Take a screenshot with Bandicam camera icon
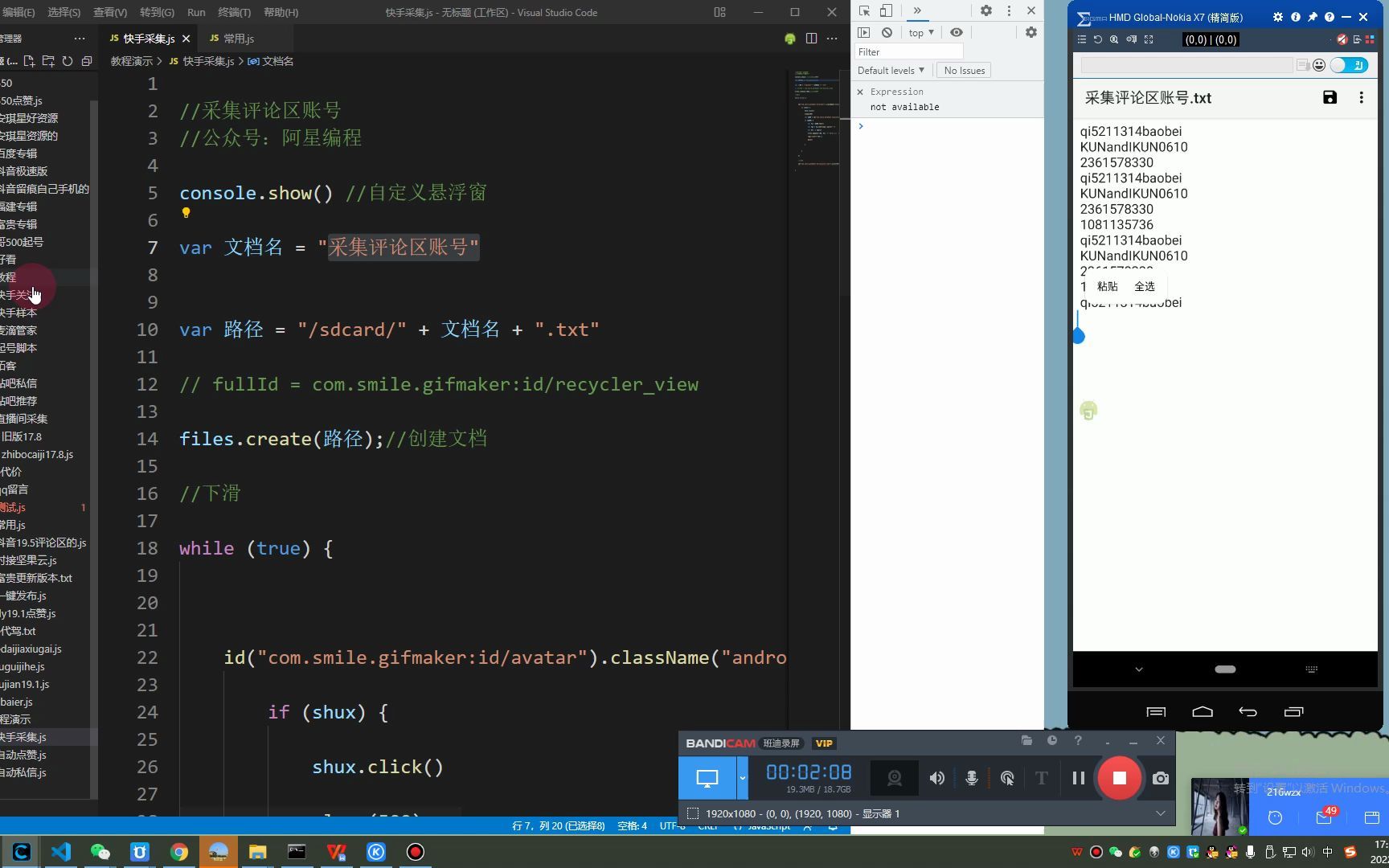The width and height of the screenshot is (1389, 868). point(1160,778)
